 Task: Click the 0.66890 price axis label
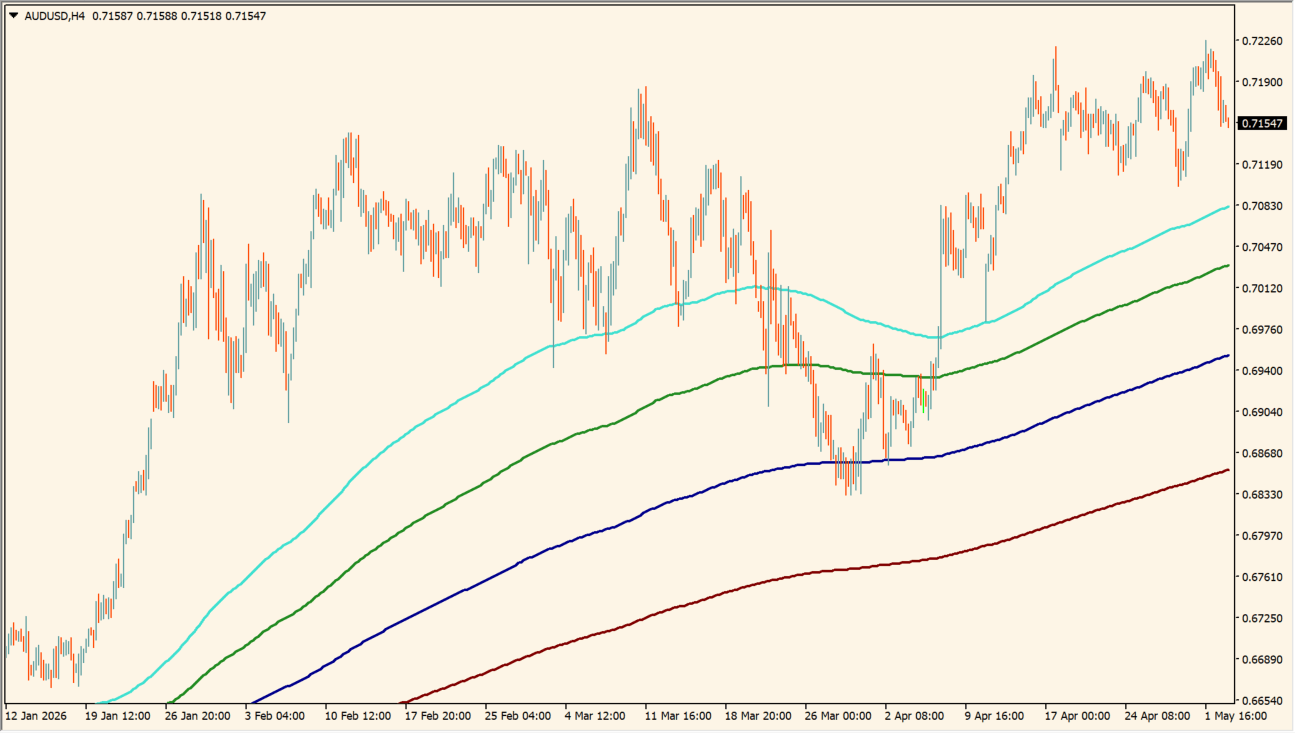click(x=1262, y=660)
